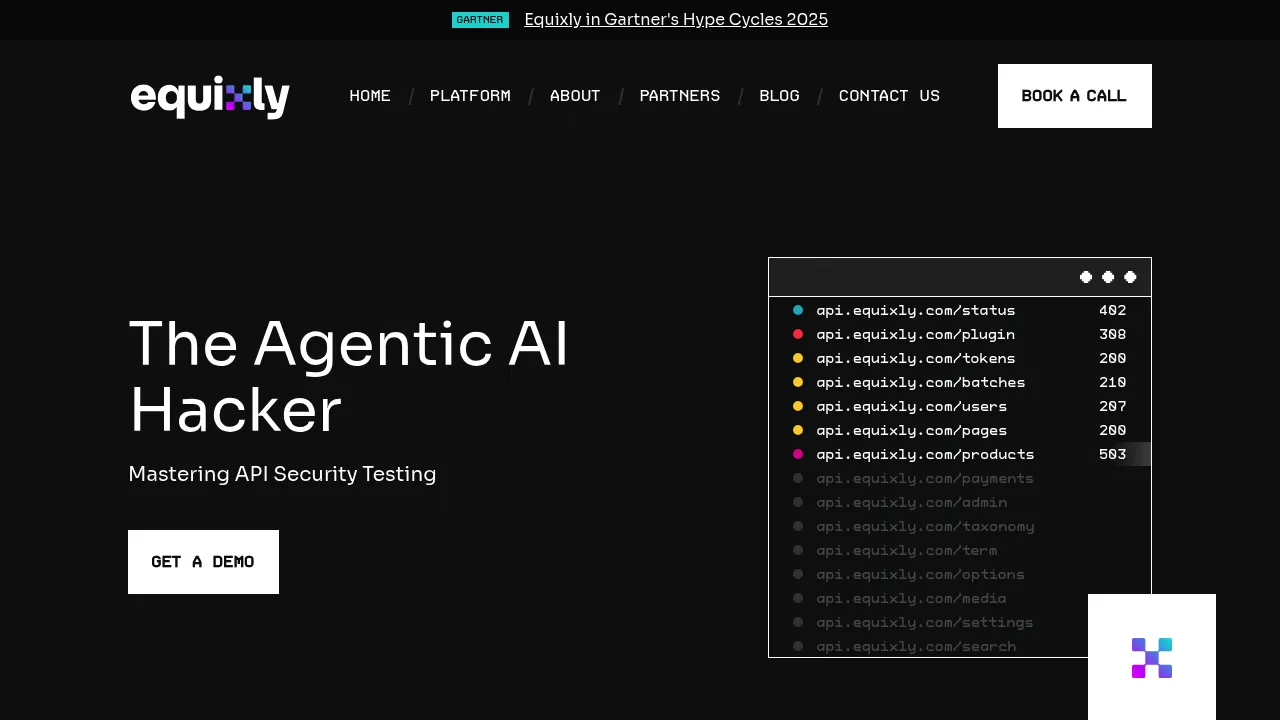Click dimmed api.equixly.com/admin row
The width and height of the screenshot is (1280, 720).
(x=912, y=502)
